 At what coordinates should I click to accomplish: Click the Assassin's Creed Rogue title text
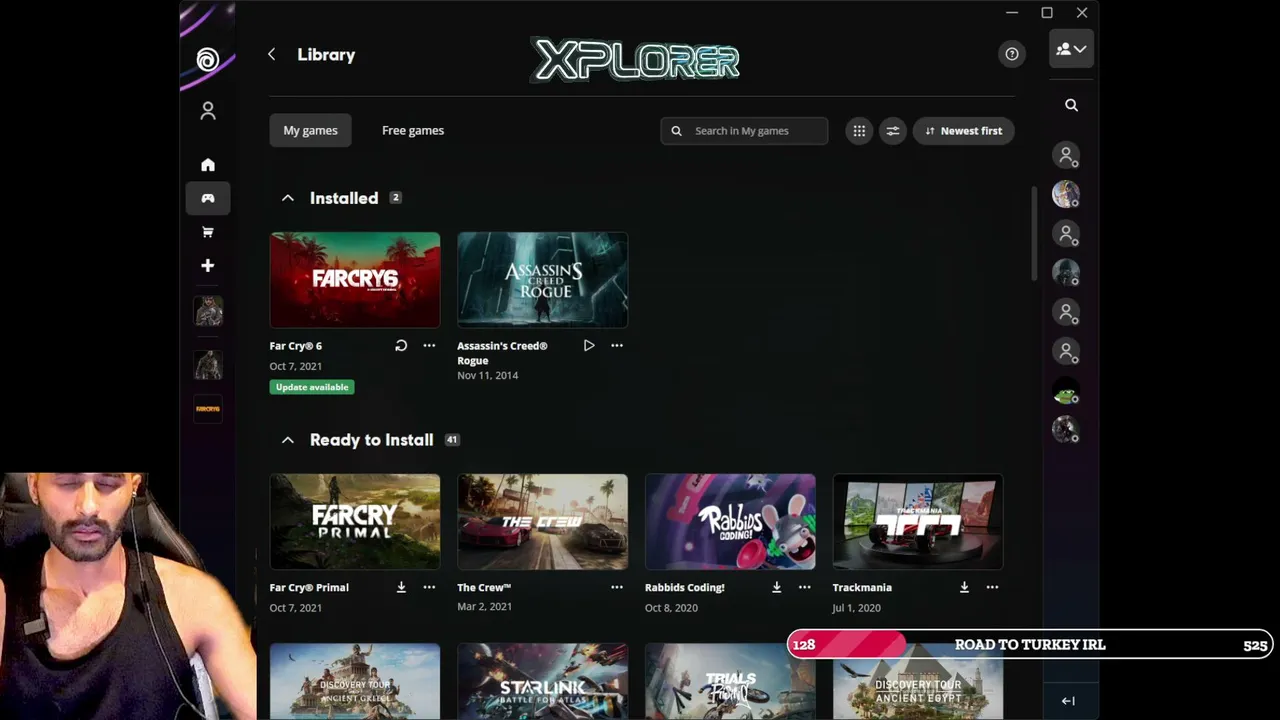coord(502,353)
